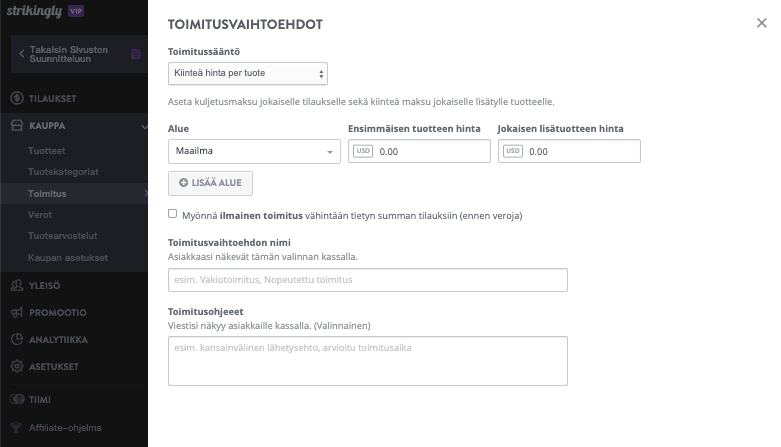Viewport: 781px width, 447px height.
Task: Open Tuotekategoriat submenu item
Action: click(x=63, y=172)
